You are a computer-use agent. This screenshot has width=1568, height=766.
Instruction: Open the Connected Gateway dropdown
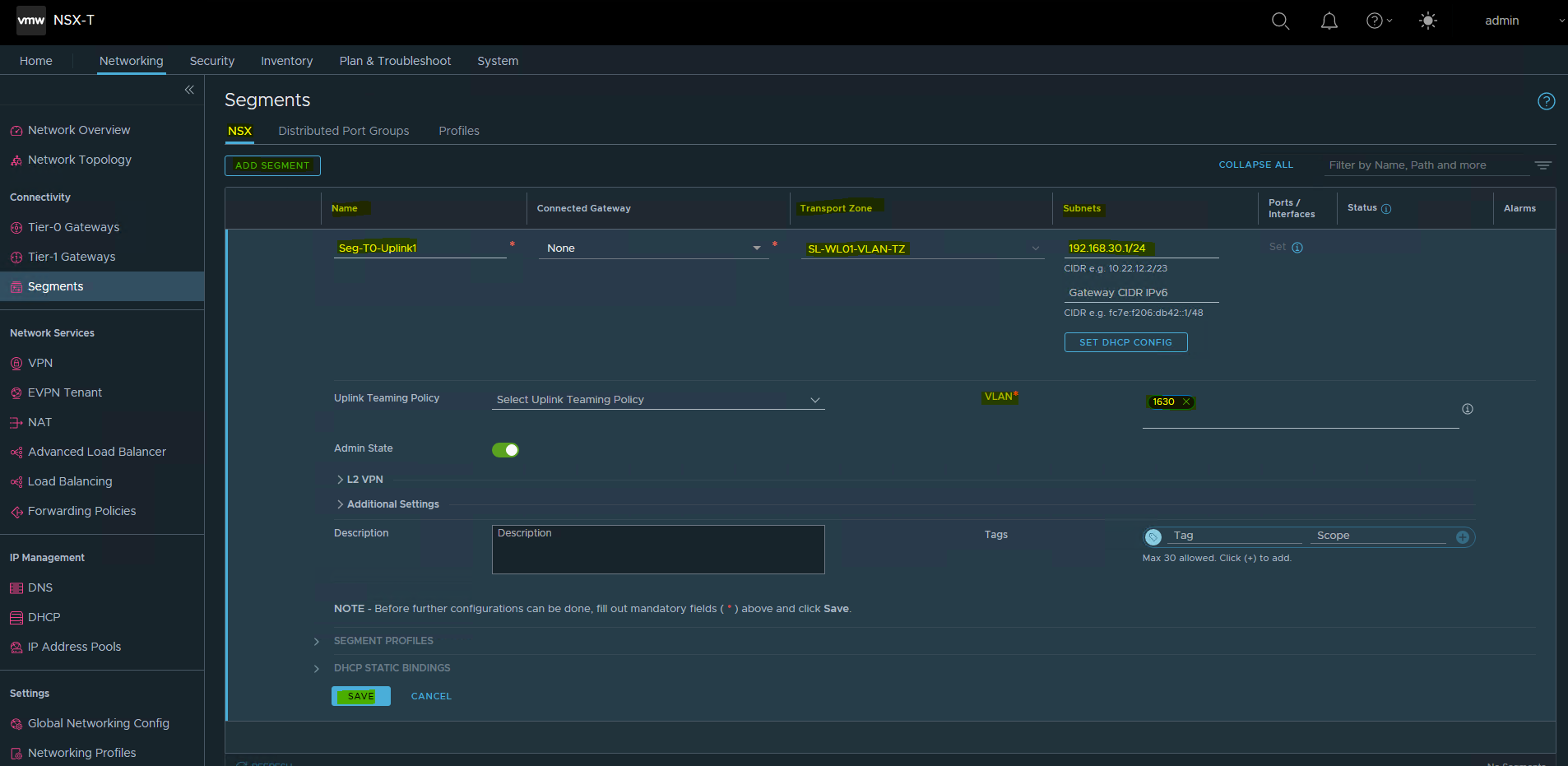pos(653,248)
